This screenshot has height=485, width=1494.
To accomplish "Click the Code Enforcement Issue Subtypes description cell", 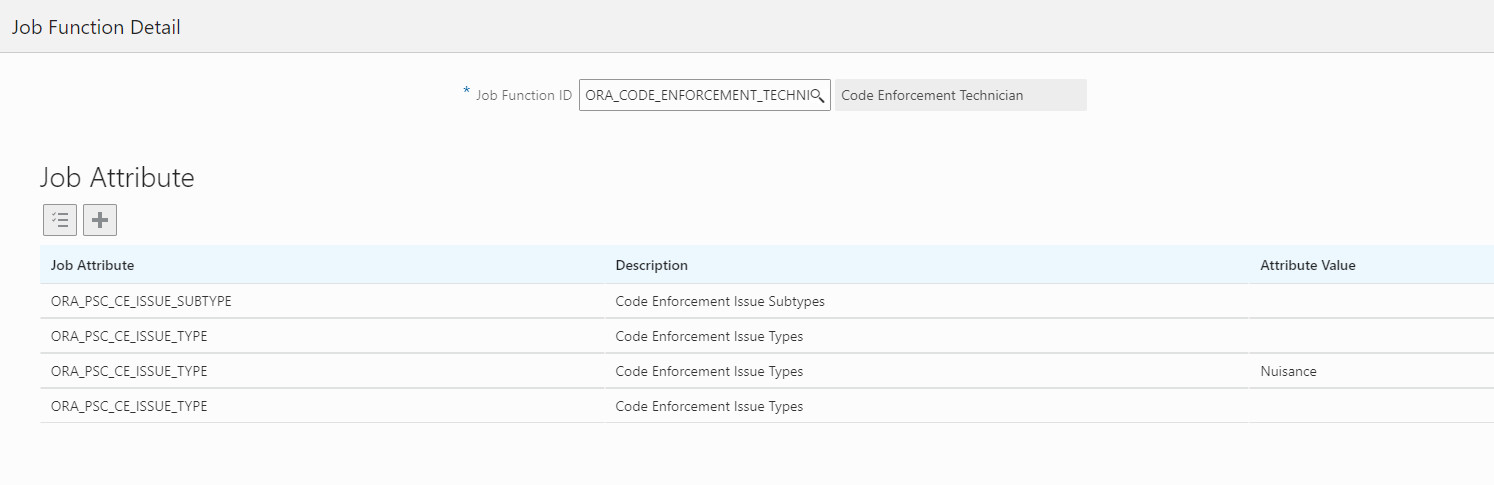I will tap(720, 301).
